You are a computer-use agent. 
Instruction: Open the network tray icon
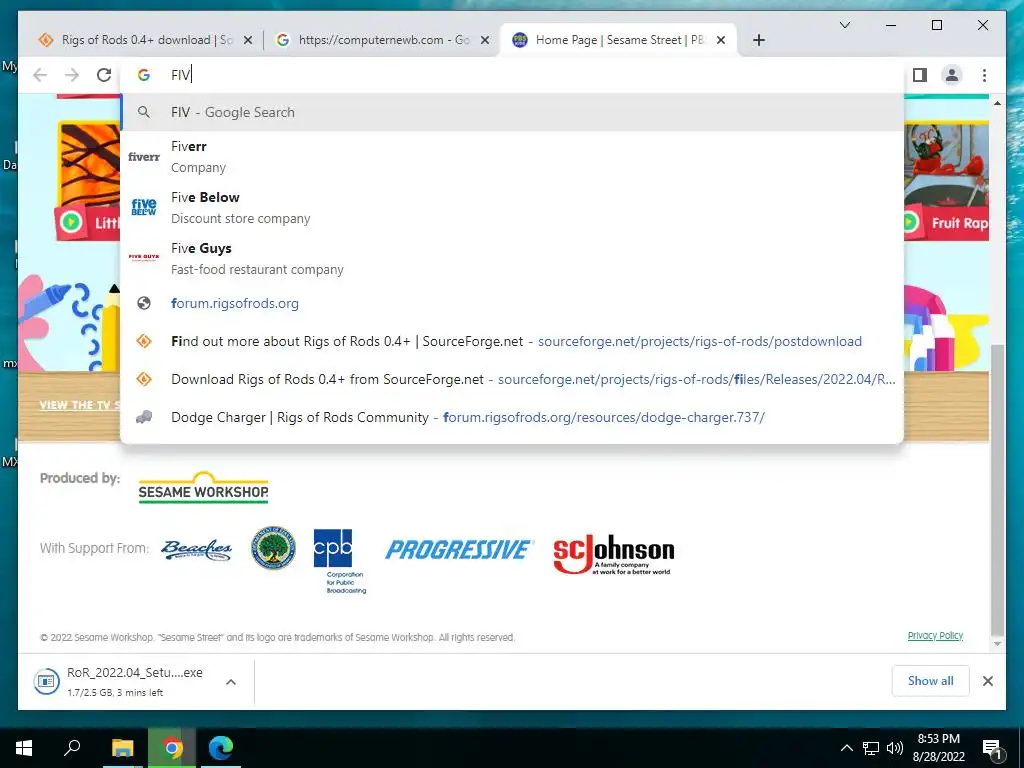[x=871, y=748]
